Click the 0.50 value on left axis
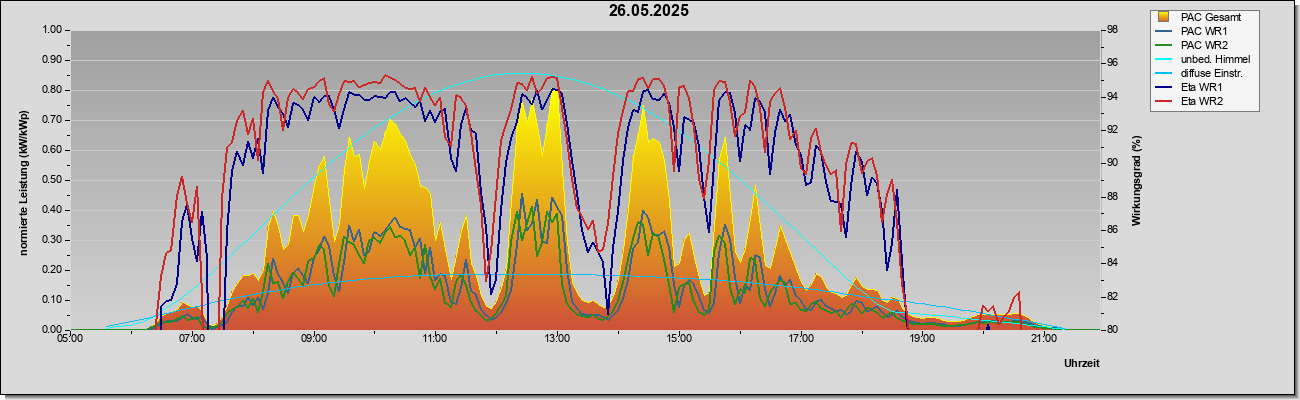This screenshot has height=400, width=1300. point(52,180)
